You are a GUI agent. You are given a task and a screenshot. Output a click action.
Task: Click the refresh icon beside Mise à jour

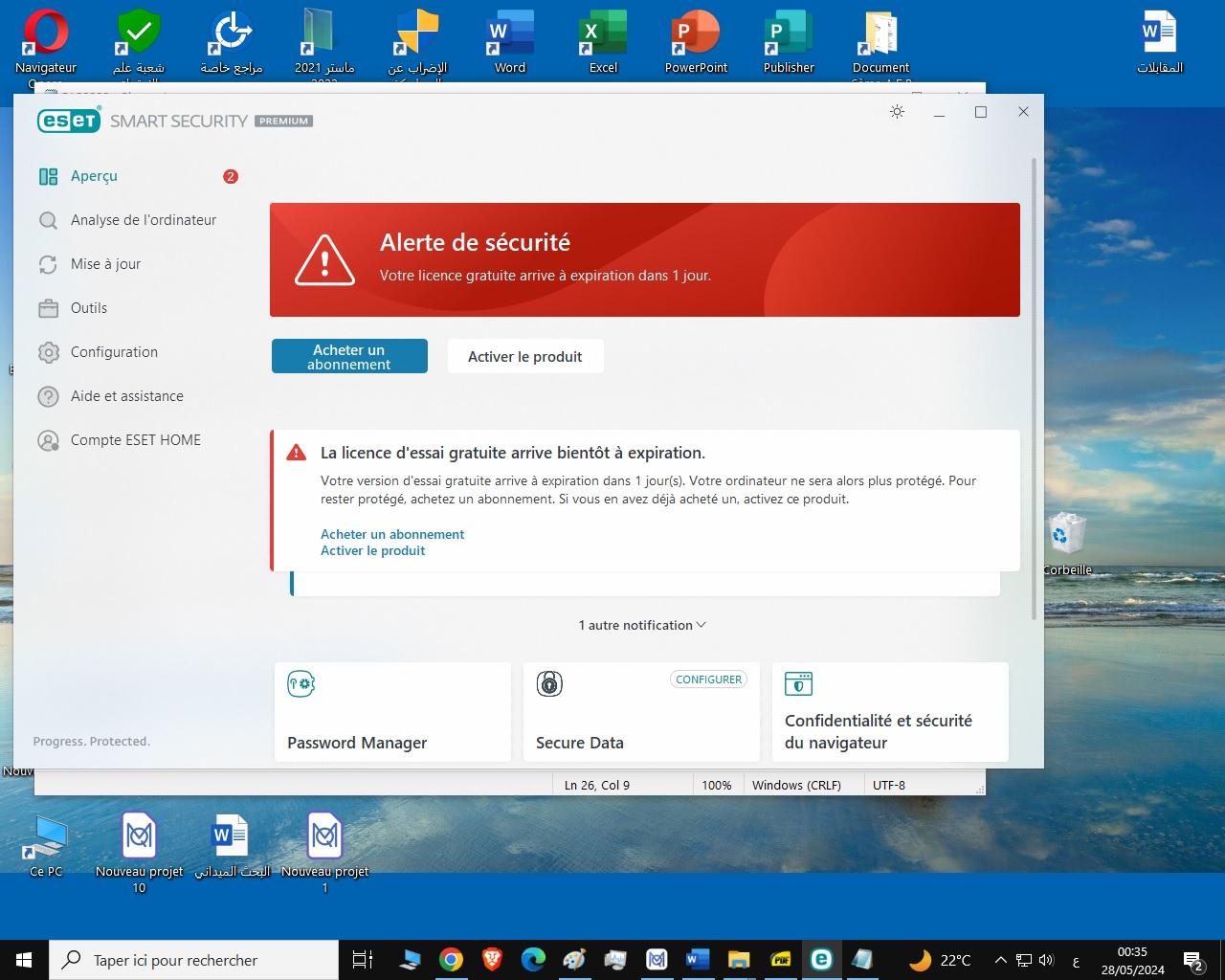[48, 264]
